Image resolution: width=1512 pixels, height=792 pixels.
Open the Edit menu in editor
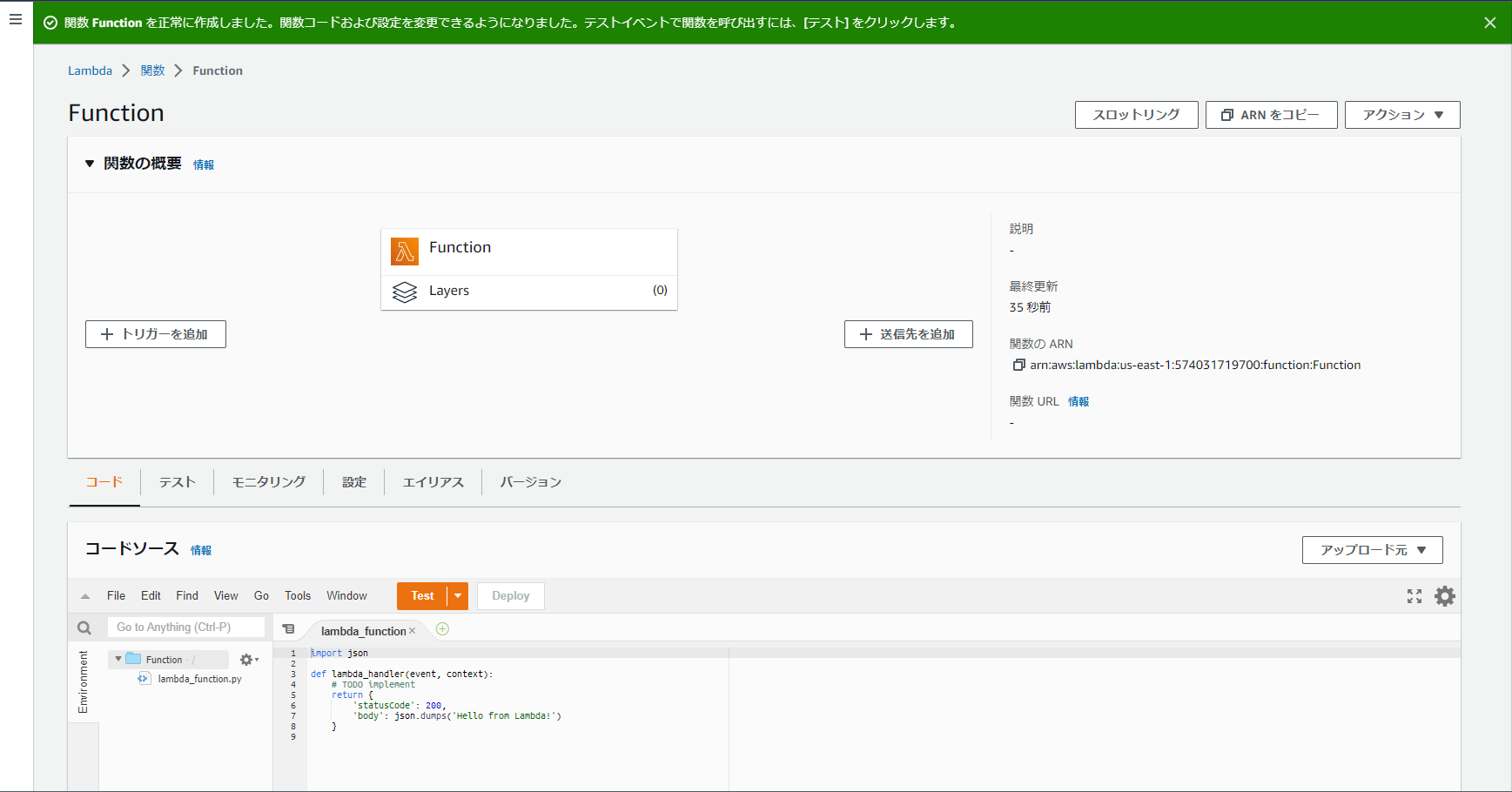pos(151,596)
